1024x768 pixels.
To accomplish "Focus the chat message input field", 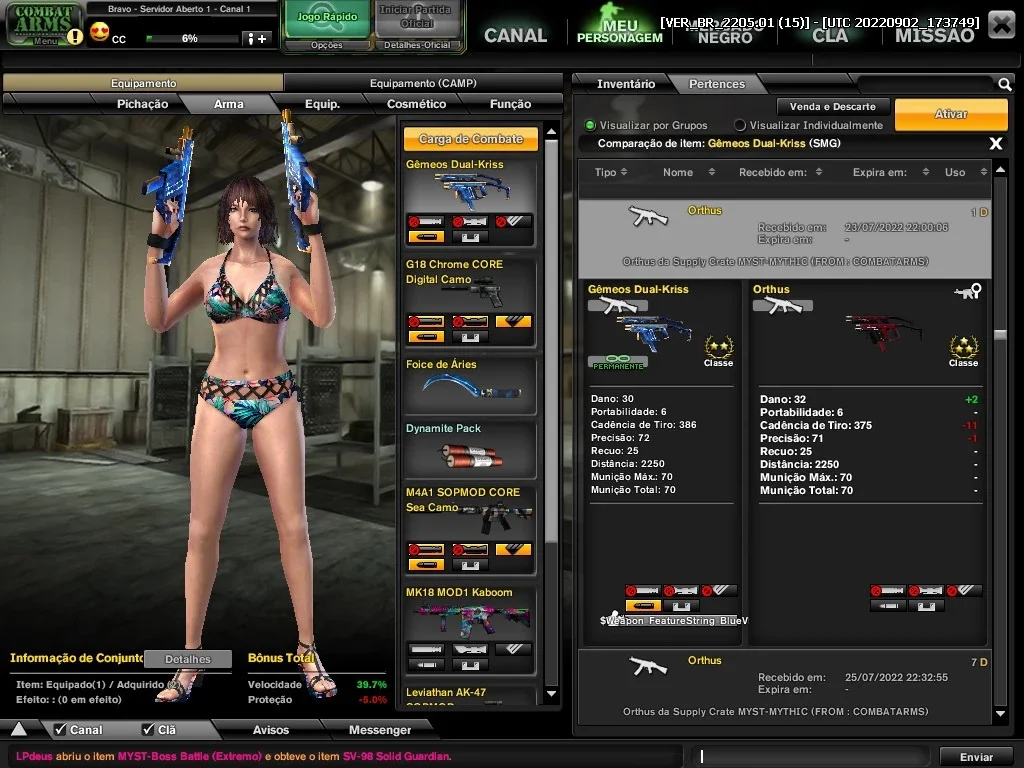I will (810, 756).
